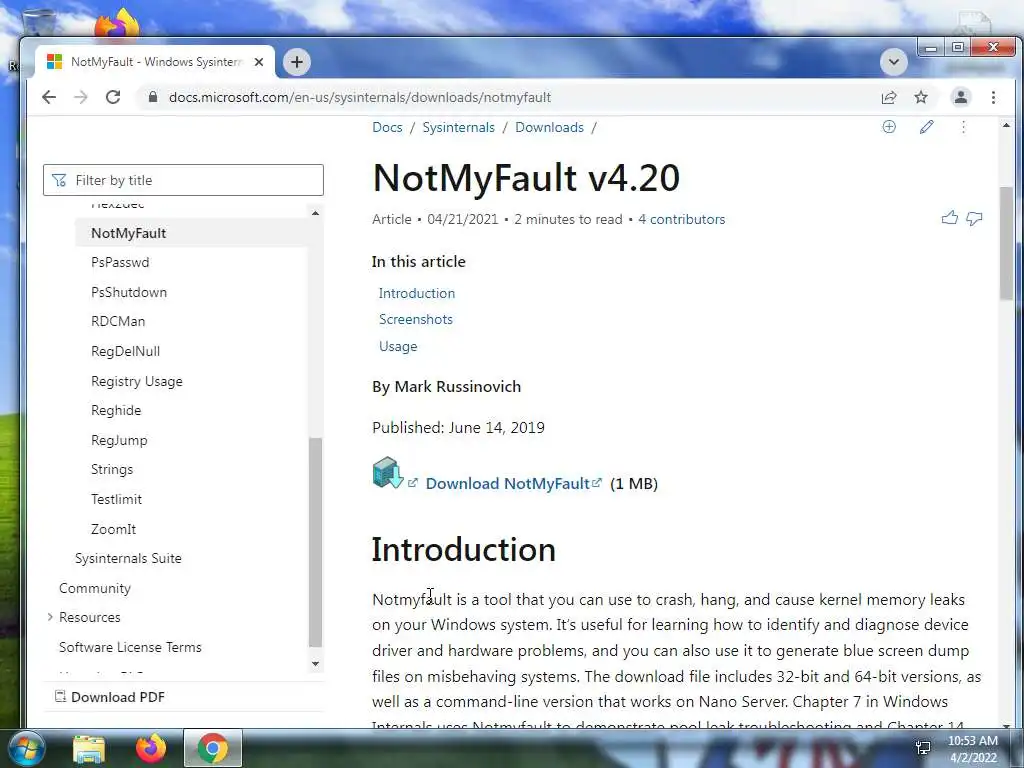Open Software License Terms
Screen dimensions: 1024x768
(x=131, y=647)
